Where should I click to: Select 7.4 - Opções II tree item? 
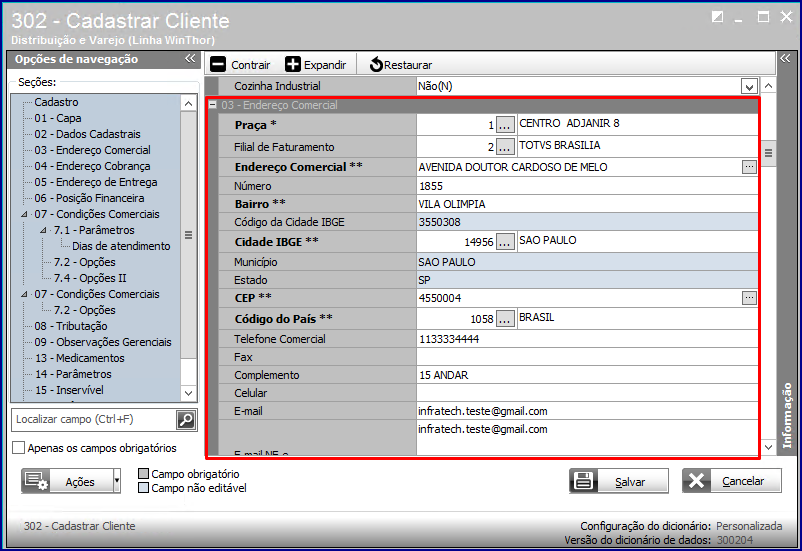90,278
